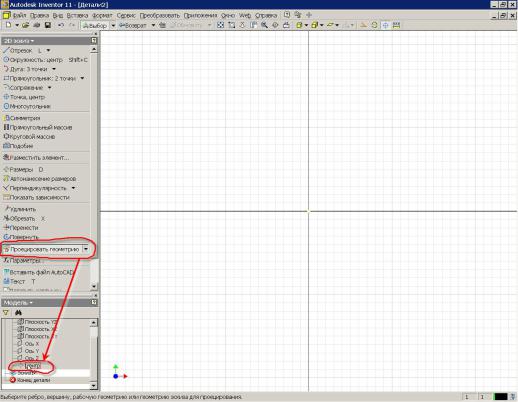Click the Look At view icon
This screenshot has height=402, width=518.
[286, 25]
